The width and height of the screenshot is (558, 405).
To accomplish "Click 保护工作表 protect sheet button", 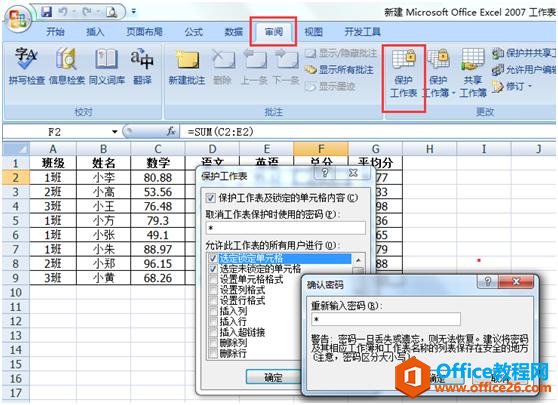I will pyautogui.click(x=404, y=73).
